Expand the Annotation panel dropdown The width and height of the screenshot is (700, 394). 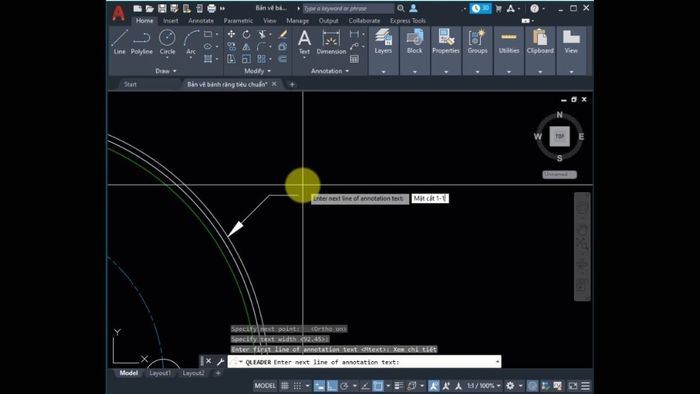[330, 71]
